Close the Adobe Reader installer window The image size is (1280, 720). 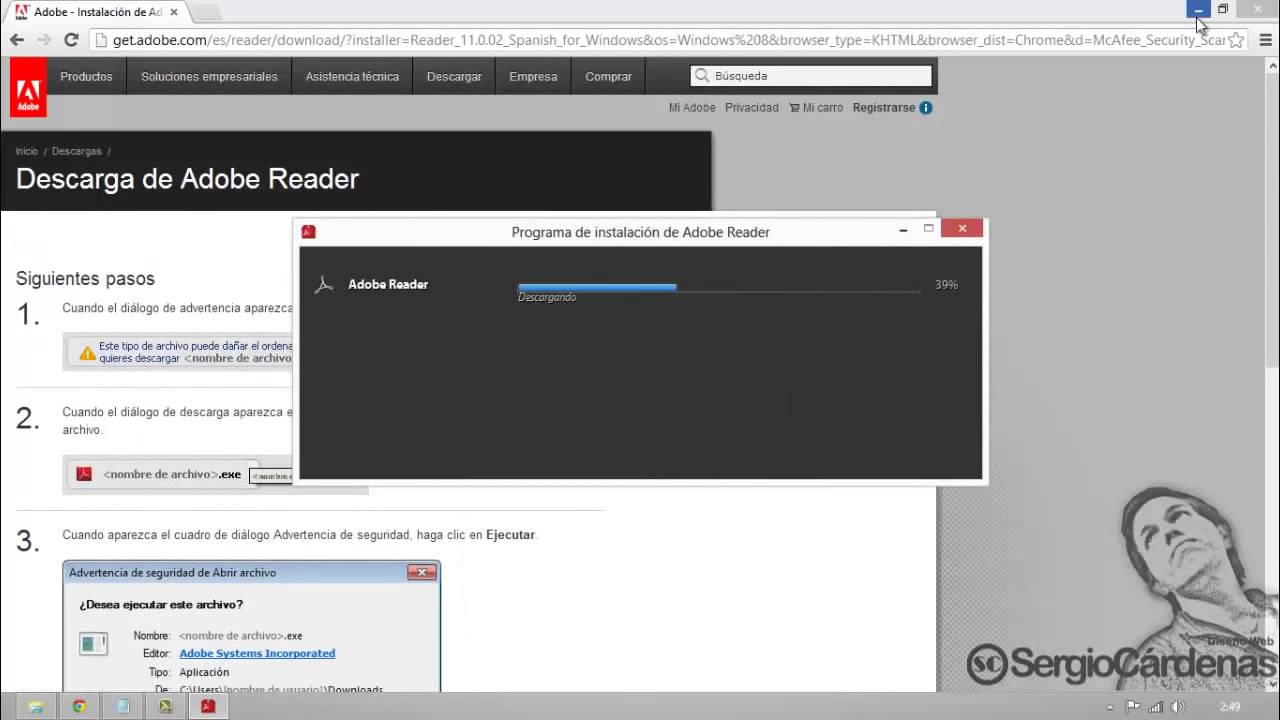[962, 229]
